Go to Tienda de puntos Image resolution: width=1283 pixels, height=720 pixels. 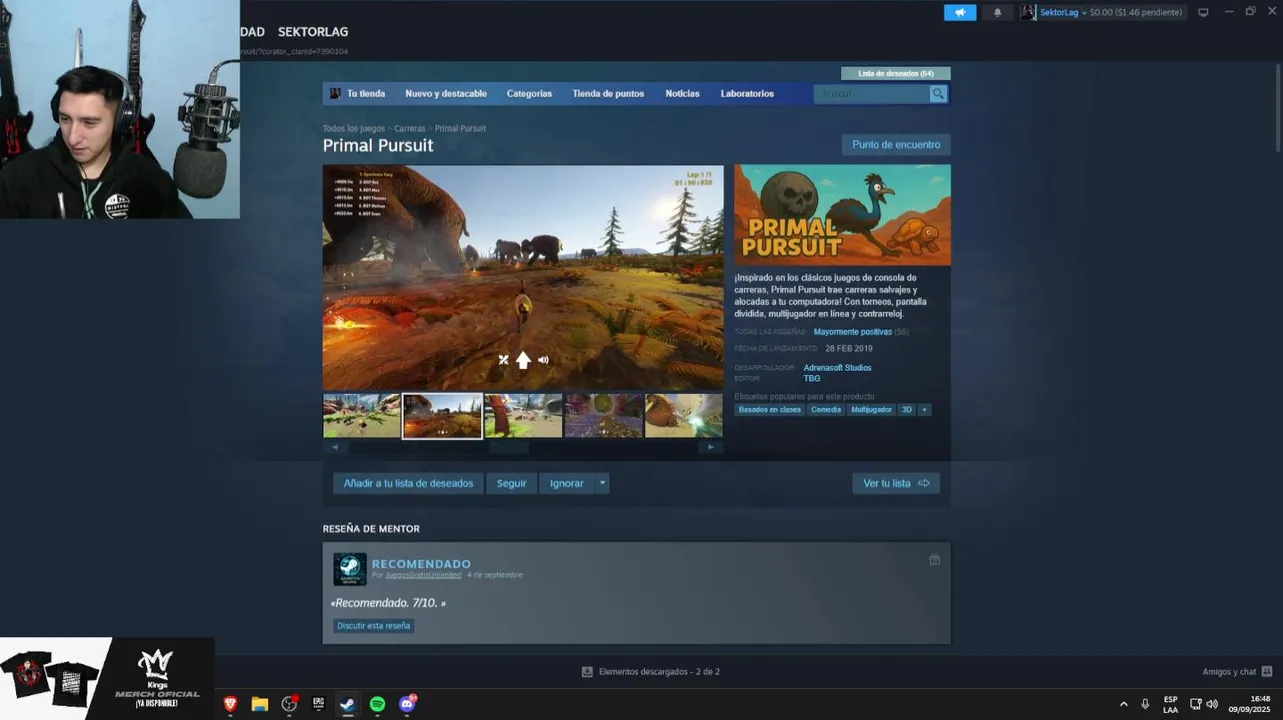click(608, 93)
